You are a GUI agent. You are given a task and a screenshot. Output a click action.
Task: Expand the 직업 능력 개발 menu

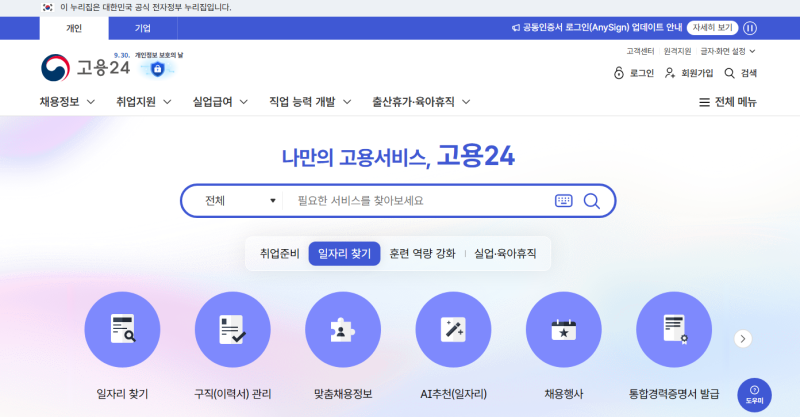310,102
